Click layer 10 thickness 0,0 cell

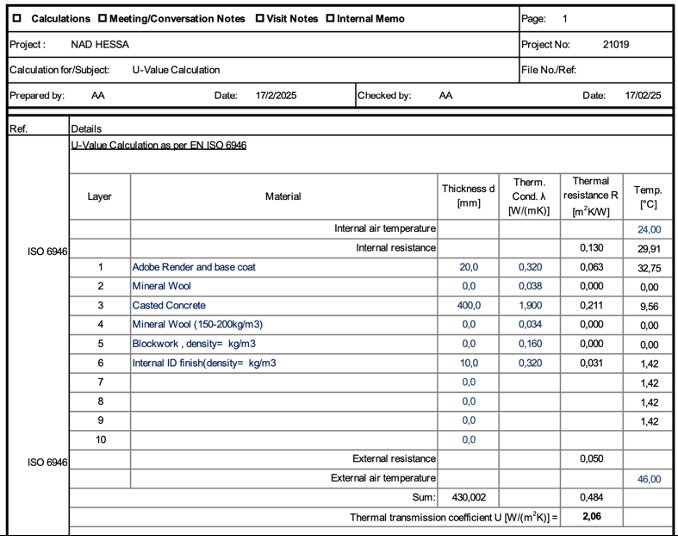[469, 440]
